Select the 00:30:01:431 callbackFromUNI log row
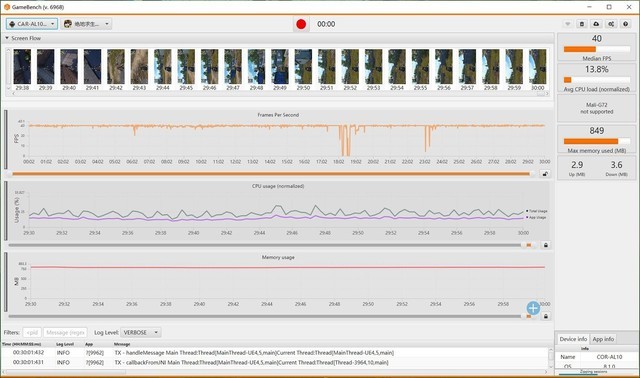 tap(276, 362)
